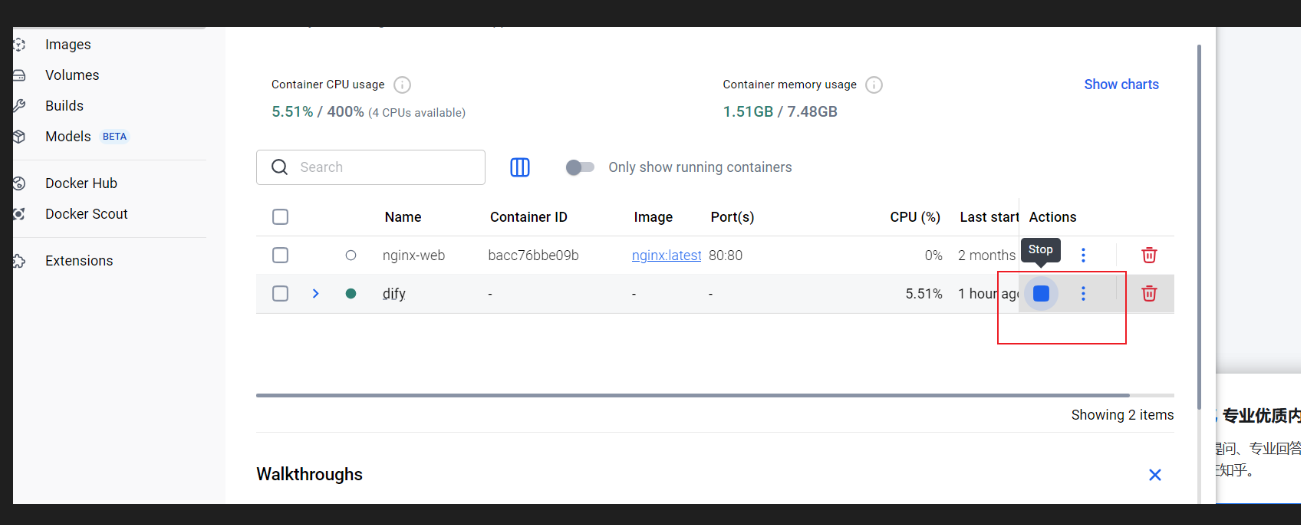Expand the dify container group
The width and height of the screenshot is (1301, 525).
click(315, 293)
